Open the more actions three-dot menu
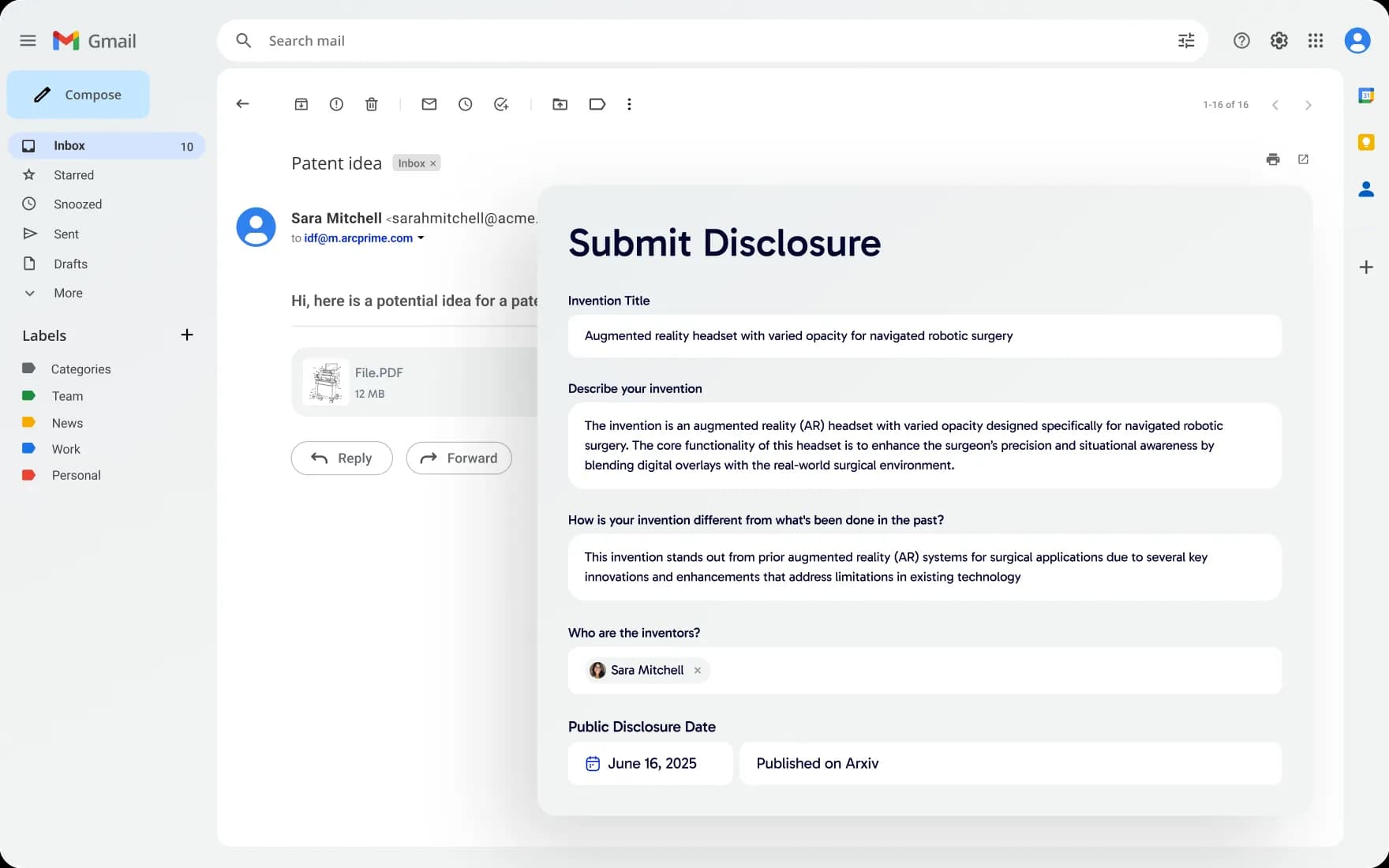This screenshot has width=1389, height=868. (x=629, y=104)
